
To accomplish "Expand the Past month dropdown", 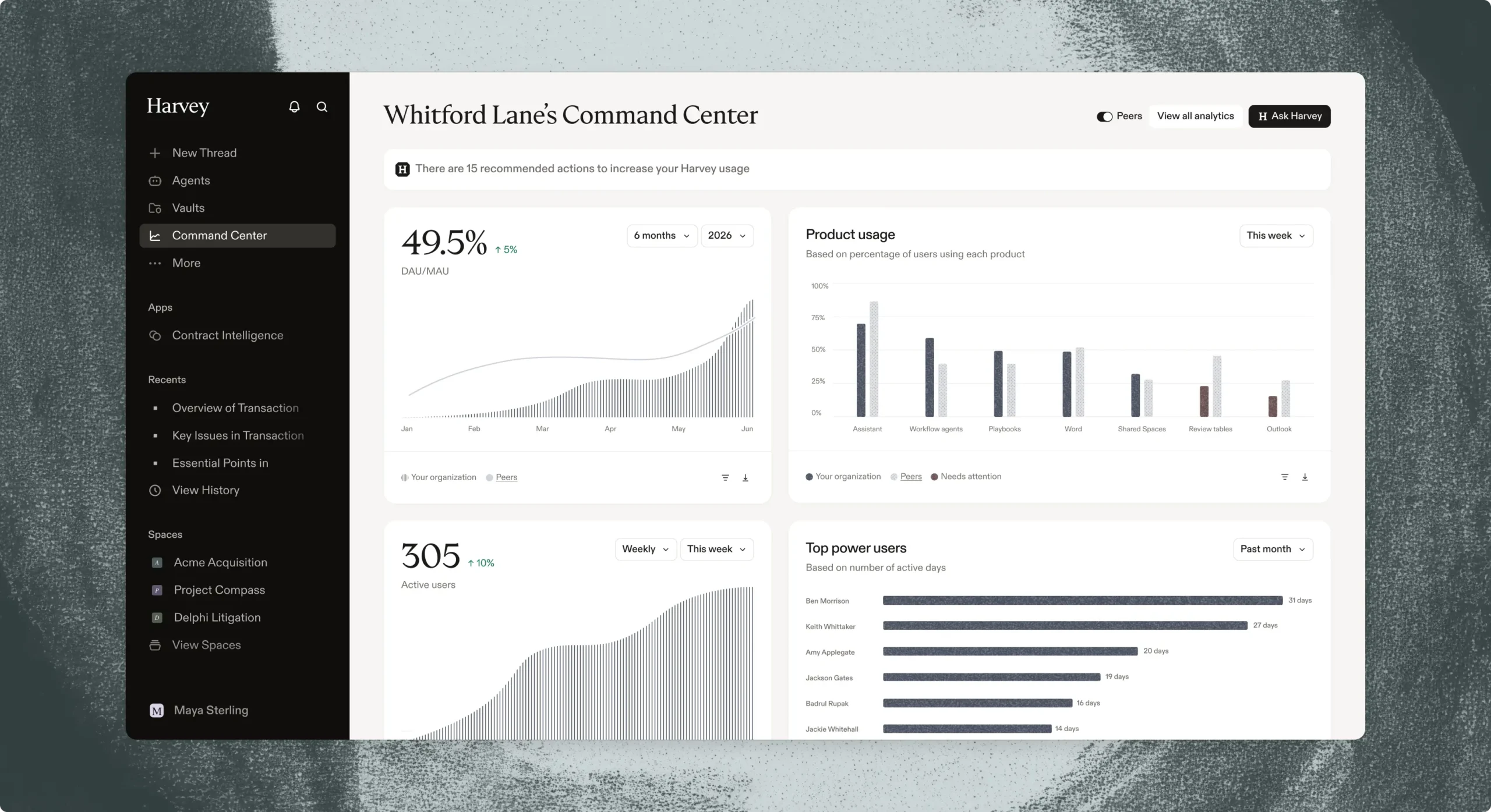I will [1273, 549].
